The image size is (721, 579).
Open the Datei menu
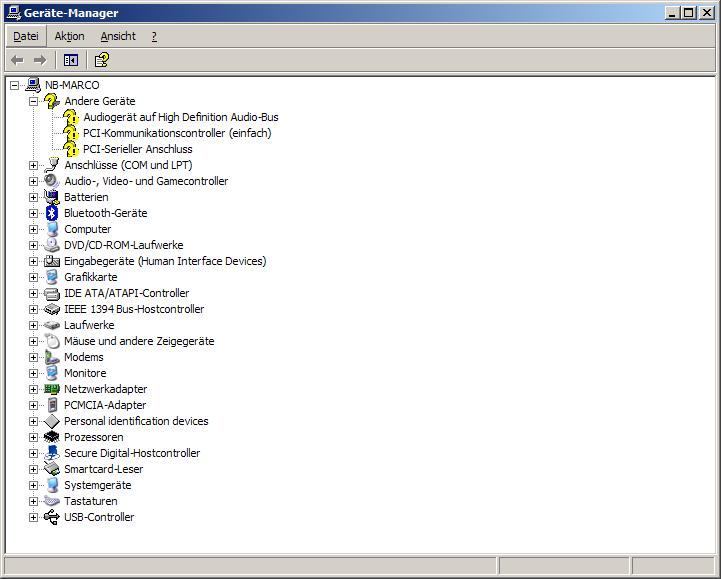pyautogui.click(x=26, y=36)
